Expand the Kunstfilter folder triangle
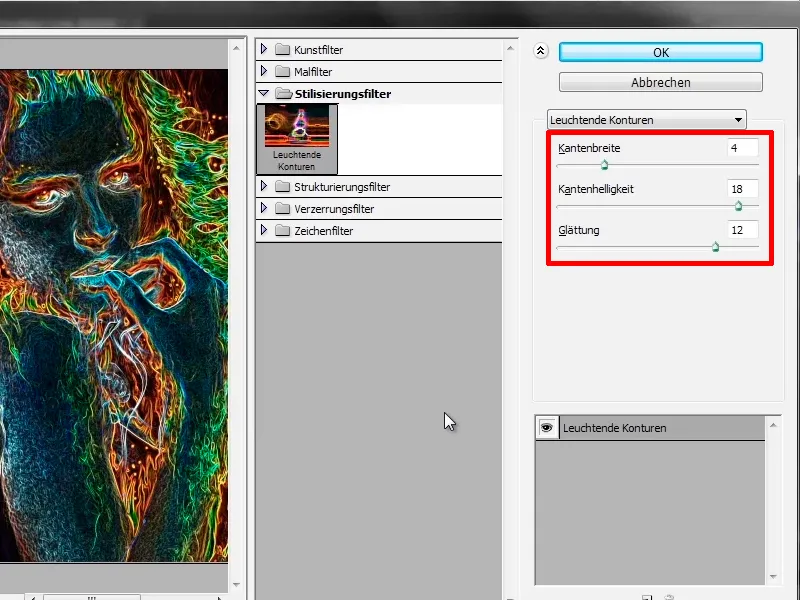 (x=264, y=49)
